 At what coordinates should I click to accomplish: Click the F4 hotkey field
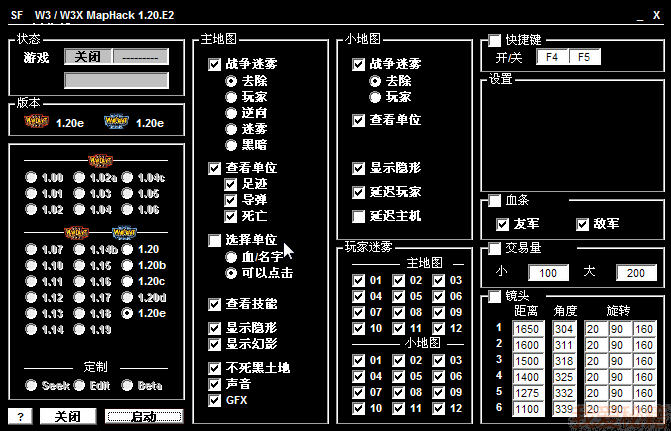[552, 57]
